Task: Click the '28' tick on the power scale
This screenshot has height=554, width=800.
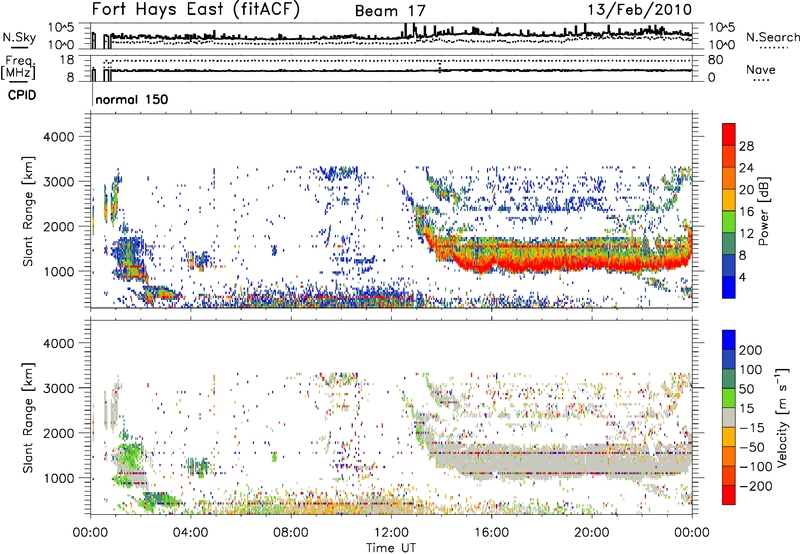Action: tap(746, 146)
